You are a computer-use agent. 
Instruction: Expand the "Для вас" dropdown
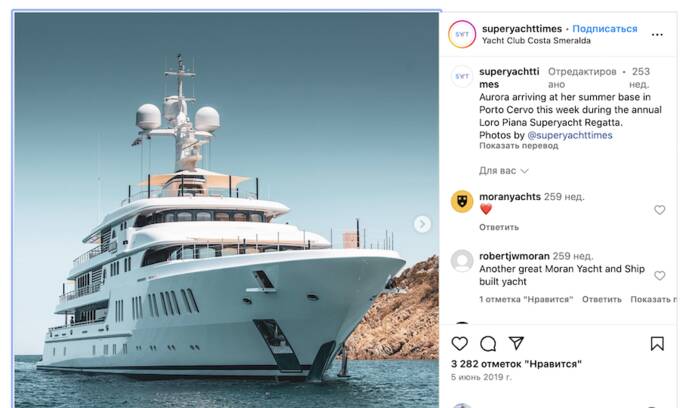(504, 171)
